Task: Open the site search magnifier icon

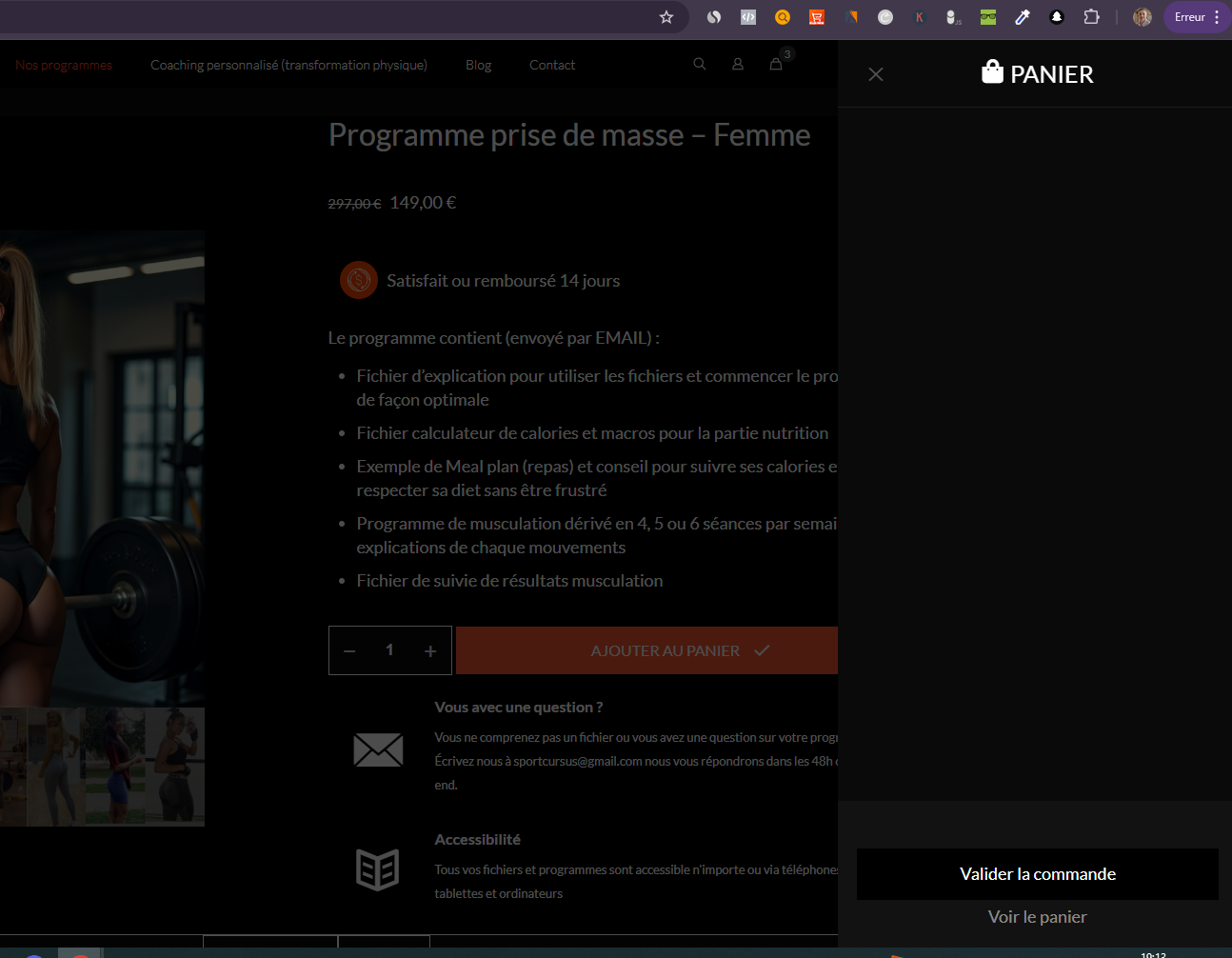Action: pyautogui.click(x=700, y=65)
